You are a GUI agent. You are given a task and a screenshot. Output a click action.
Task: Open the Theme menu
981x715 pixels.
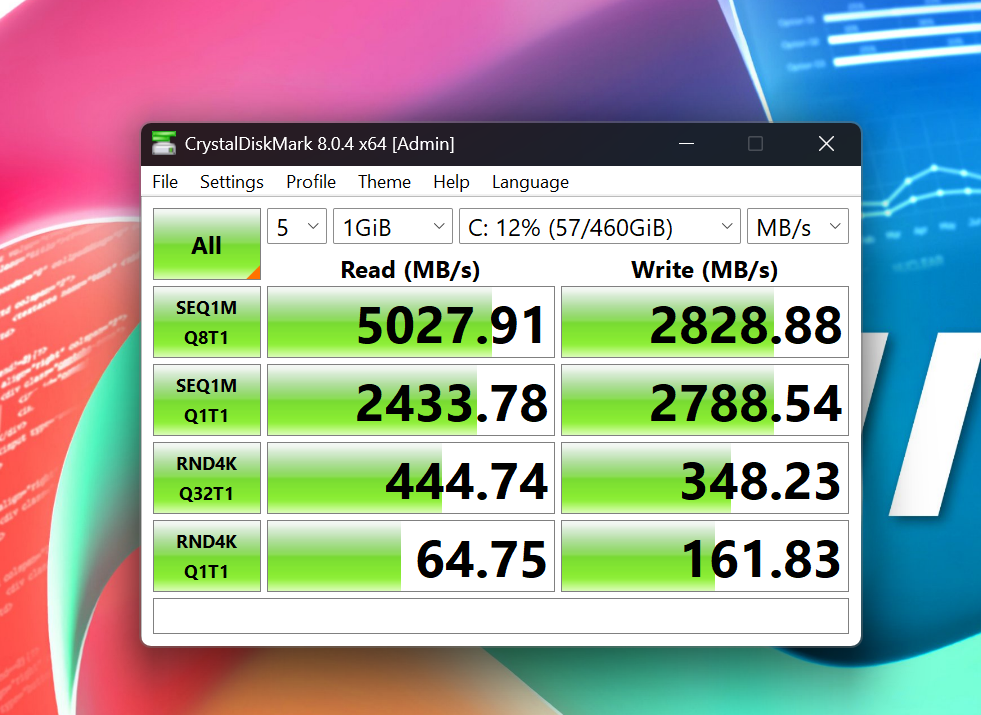click(384, 182)
